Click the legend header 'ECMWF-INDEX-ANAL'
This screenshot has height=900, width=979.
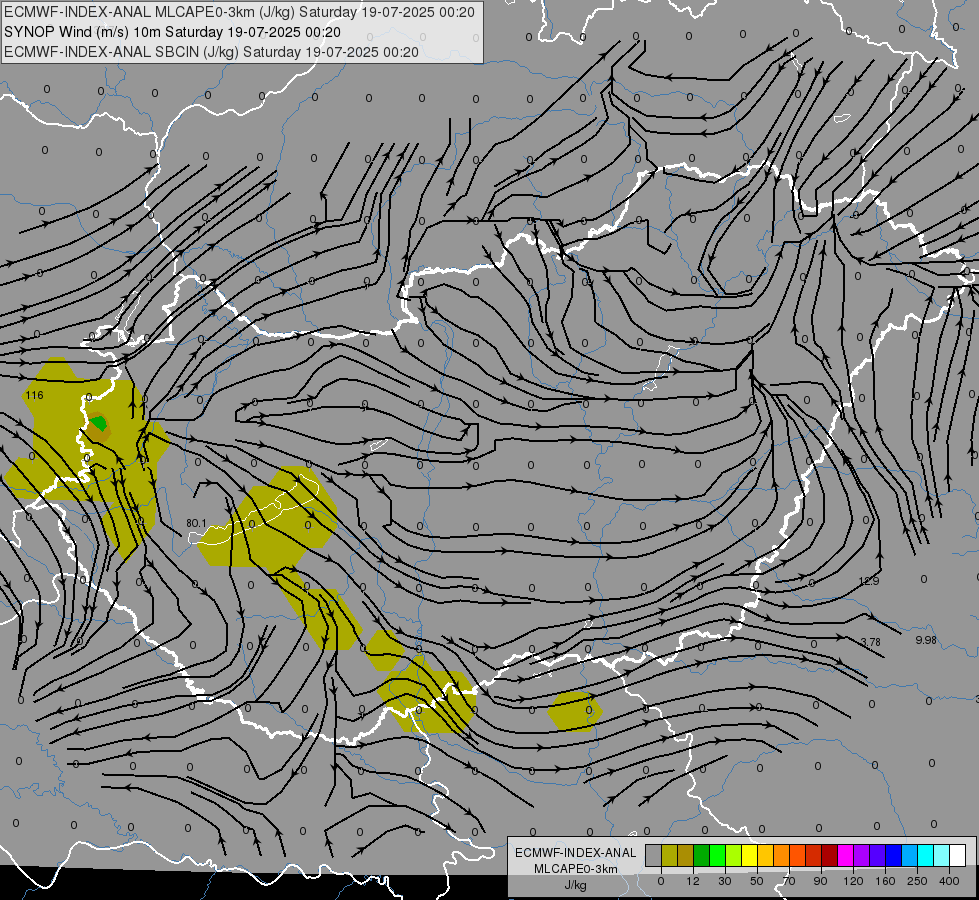tap(576, 853)
